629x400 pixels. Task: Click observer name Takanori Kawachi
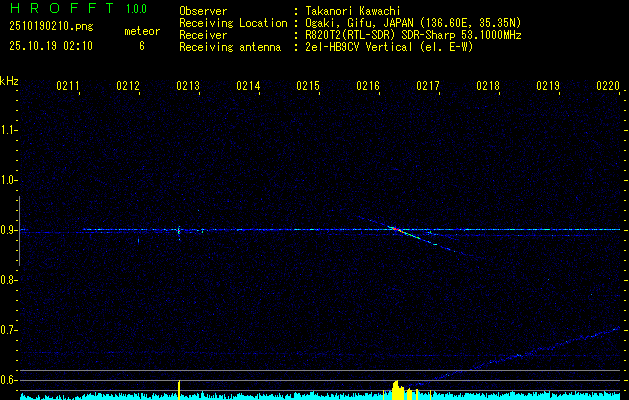coord(353,11)
